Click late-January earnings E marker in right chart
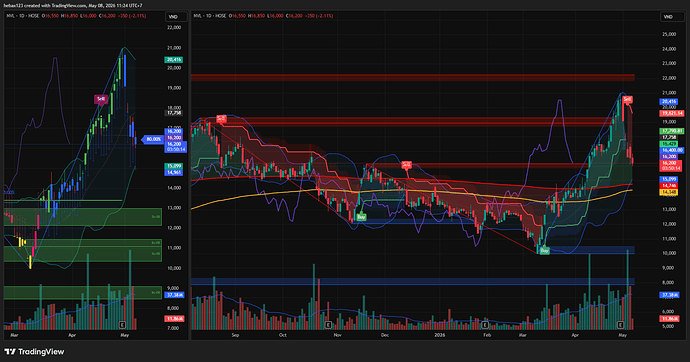Screen dimensions: 690x362 pos(484,325)
